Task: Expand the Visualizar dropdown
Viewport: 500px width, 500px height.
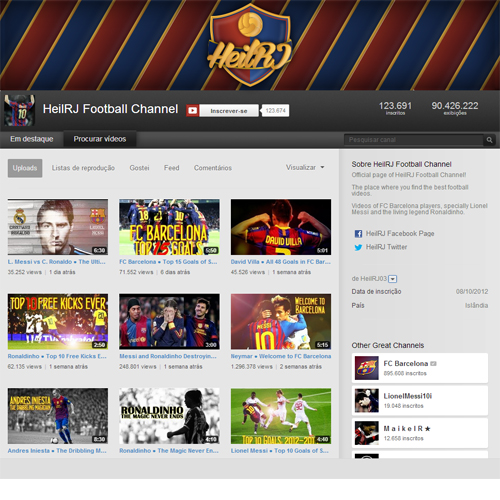Action: tap(305, 167)
